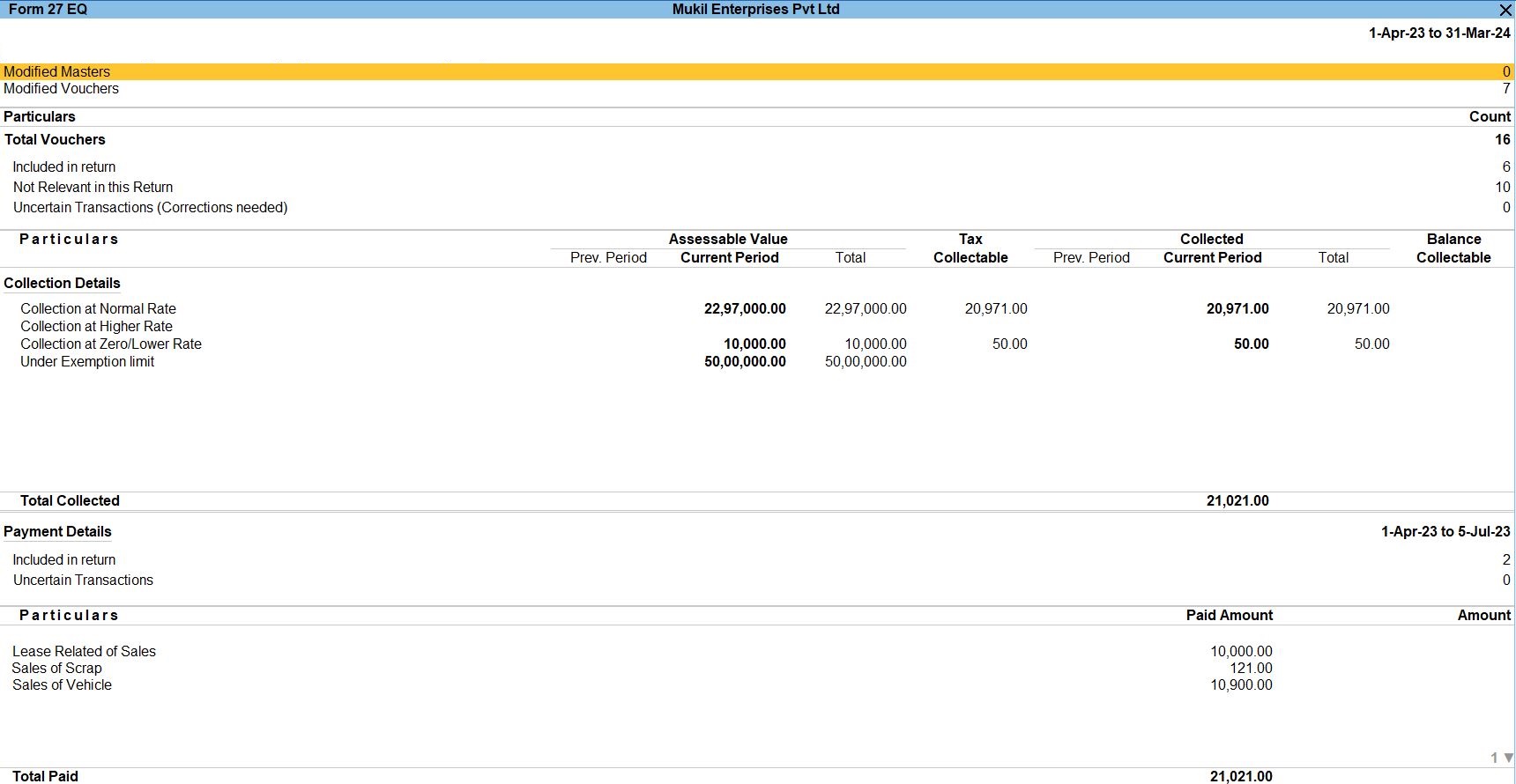1516x784 pixels.
Task: Select Collection at Normal Rate row
Action: (x=757, y=308)
